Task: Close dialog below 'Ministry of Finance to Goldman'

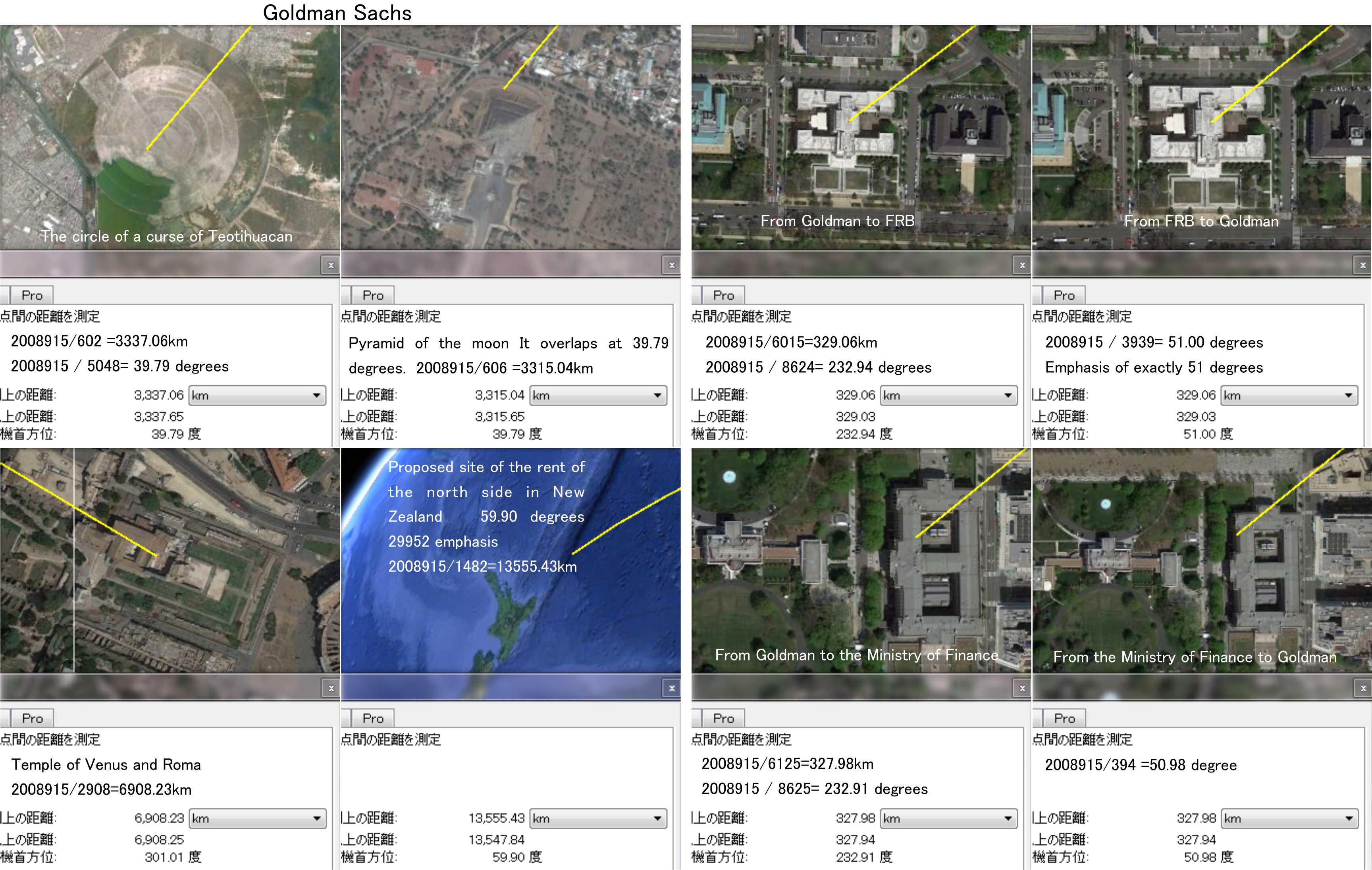Action: click(x=1363, y=688)
